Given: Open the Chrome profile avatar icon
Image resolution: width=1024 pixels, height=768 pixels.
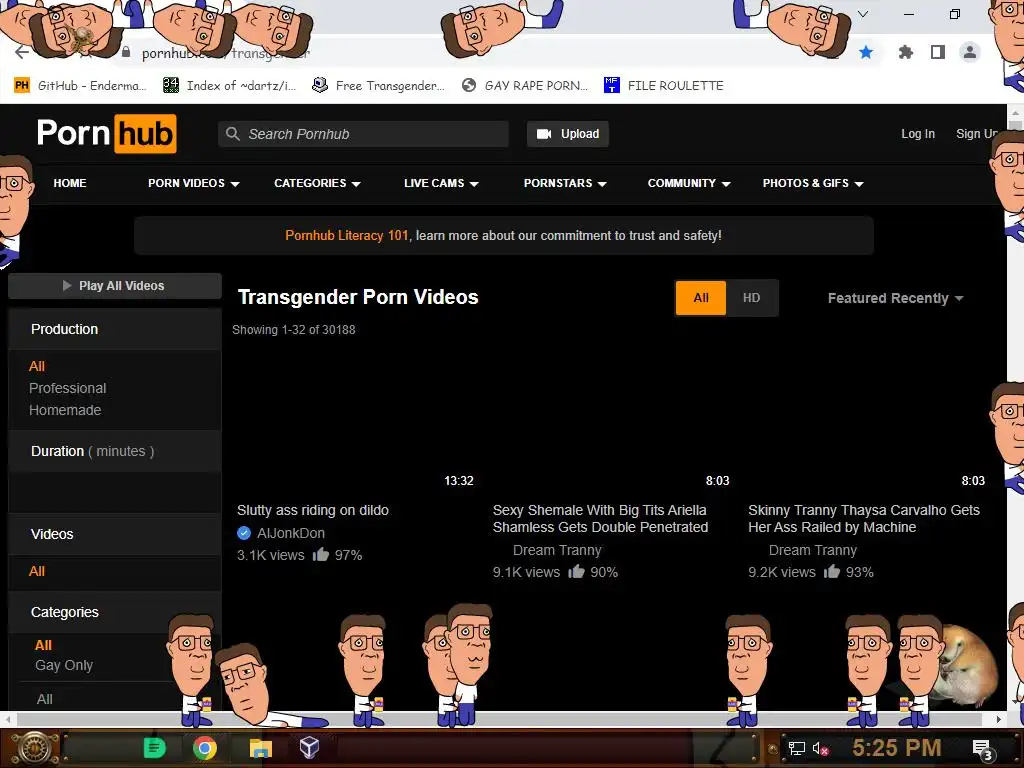Looking at the screenshot, I should coord(970,52).
